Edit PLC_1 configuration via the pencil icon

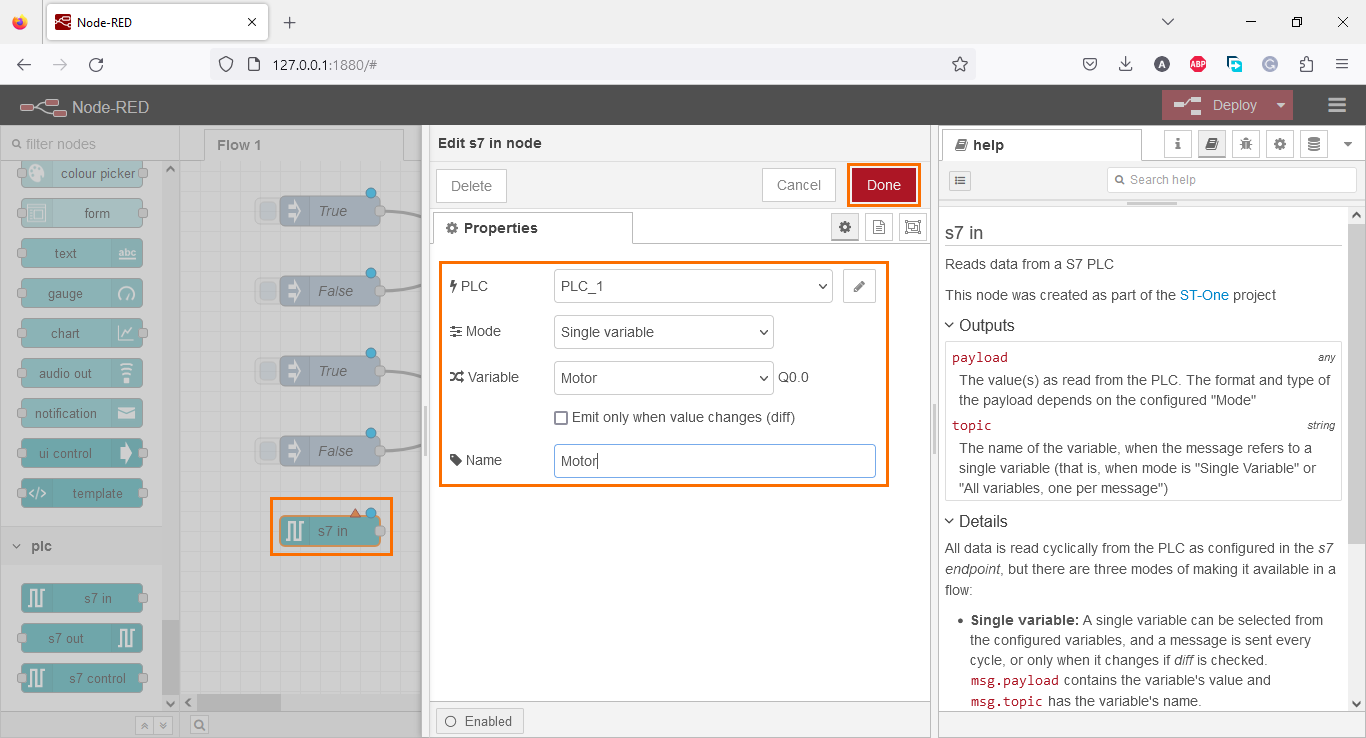tap(858, 286)
